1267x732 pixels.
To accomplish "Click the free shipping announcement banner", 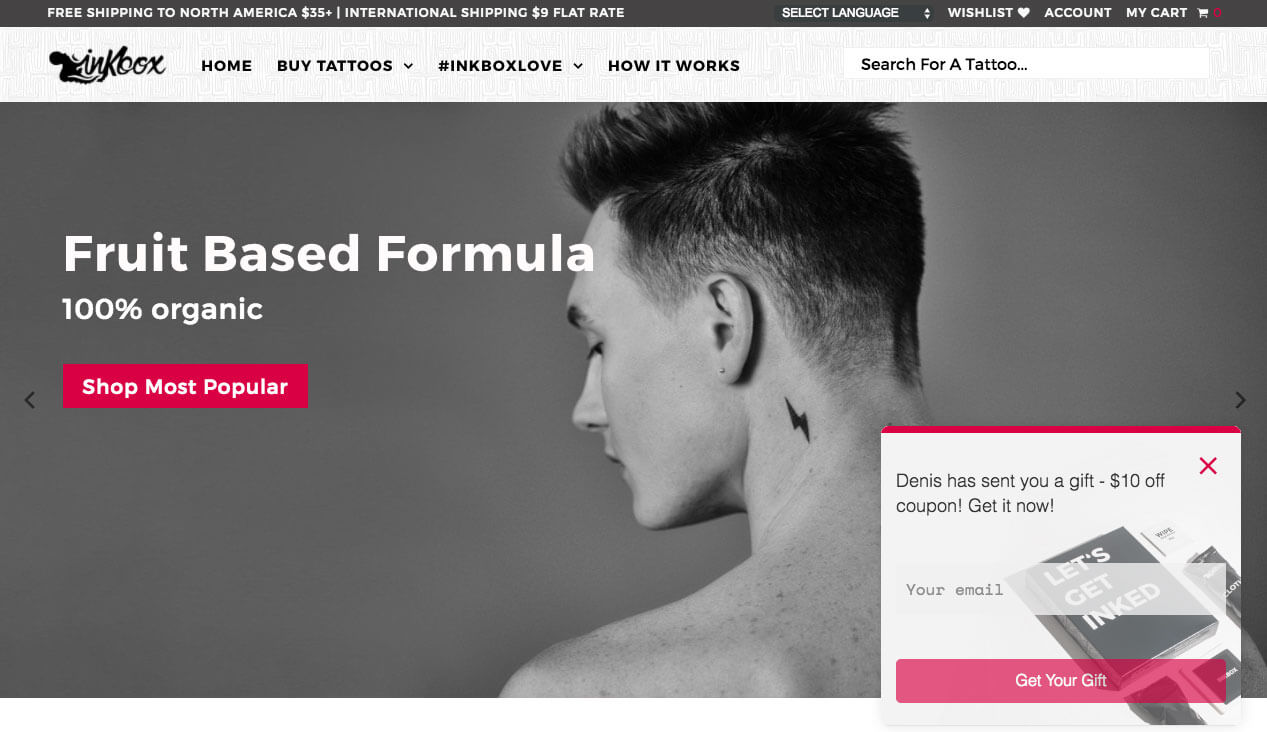I will [336, 13].
